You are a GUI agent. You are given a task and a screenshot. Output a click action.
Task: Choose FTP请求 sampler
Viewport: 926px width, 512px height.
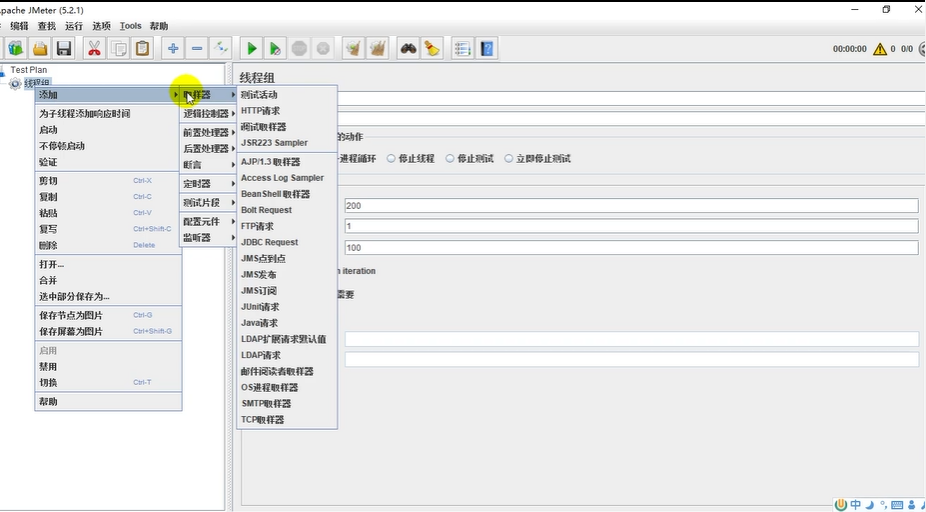[x=287, y=226]
